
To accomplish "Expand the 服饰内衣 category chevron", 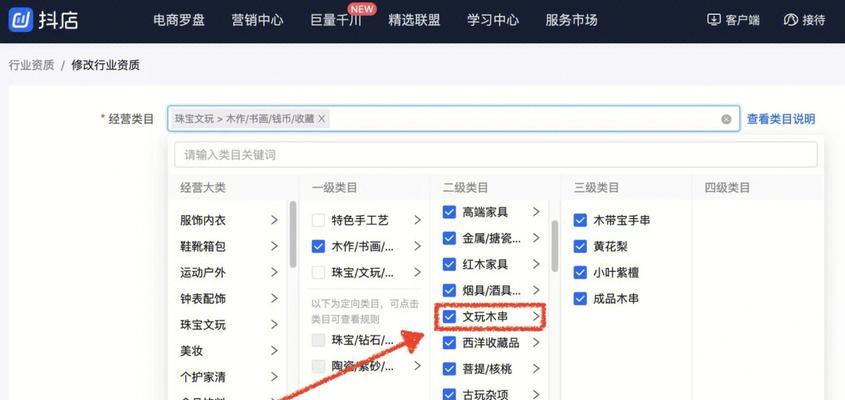I will coord(274,220).
